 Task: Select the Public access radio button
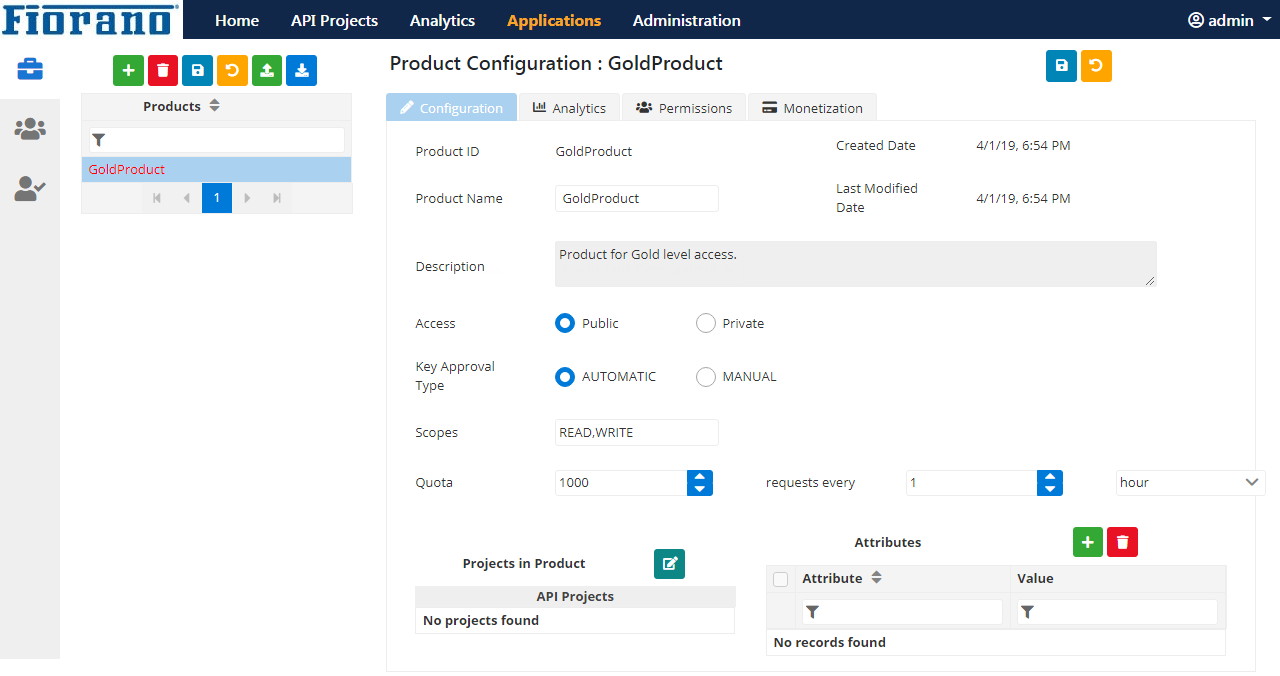click(565, 323)
